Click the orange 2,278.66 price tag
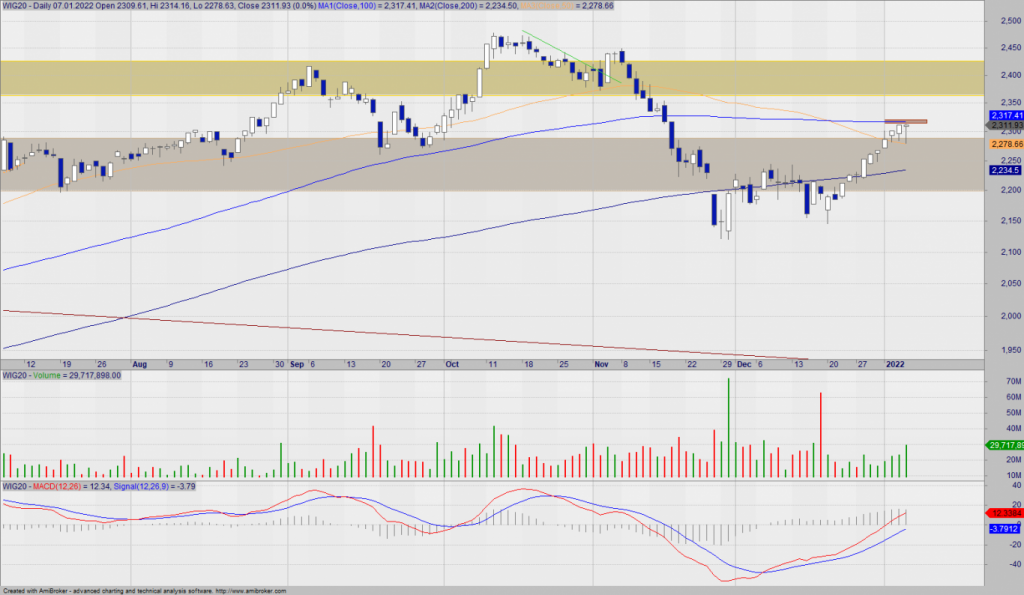1024x595 pixels. click(x=1003, y=144)
